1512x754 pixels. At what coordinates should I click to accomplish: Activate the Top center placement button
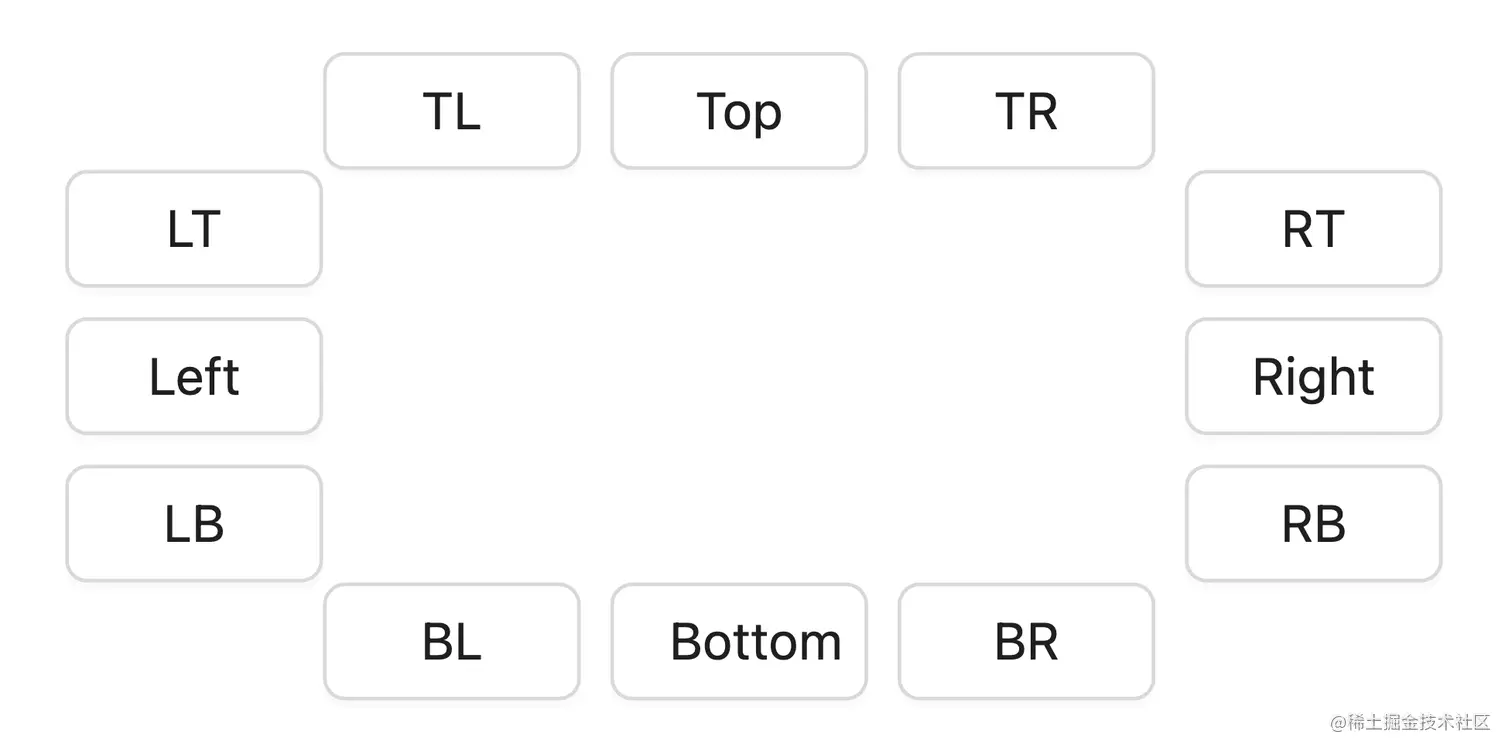point(739,111)
